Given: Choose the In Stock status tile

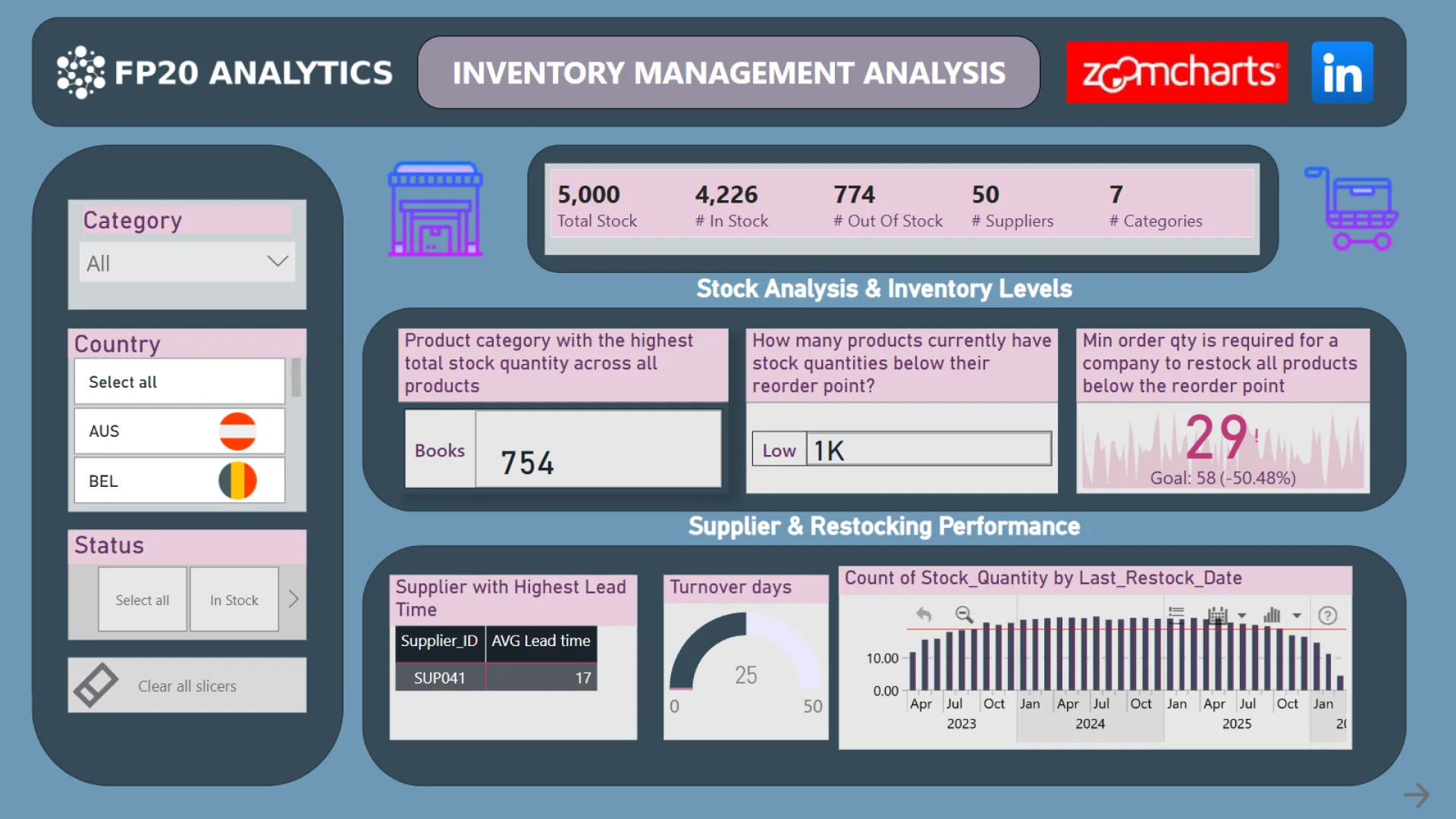Looking at the screenshot, I should click(x=234, y=600).
